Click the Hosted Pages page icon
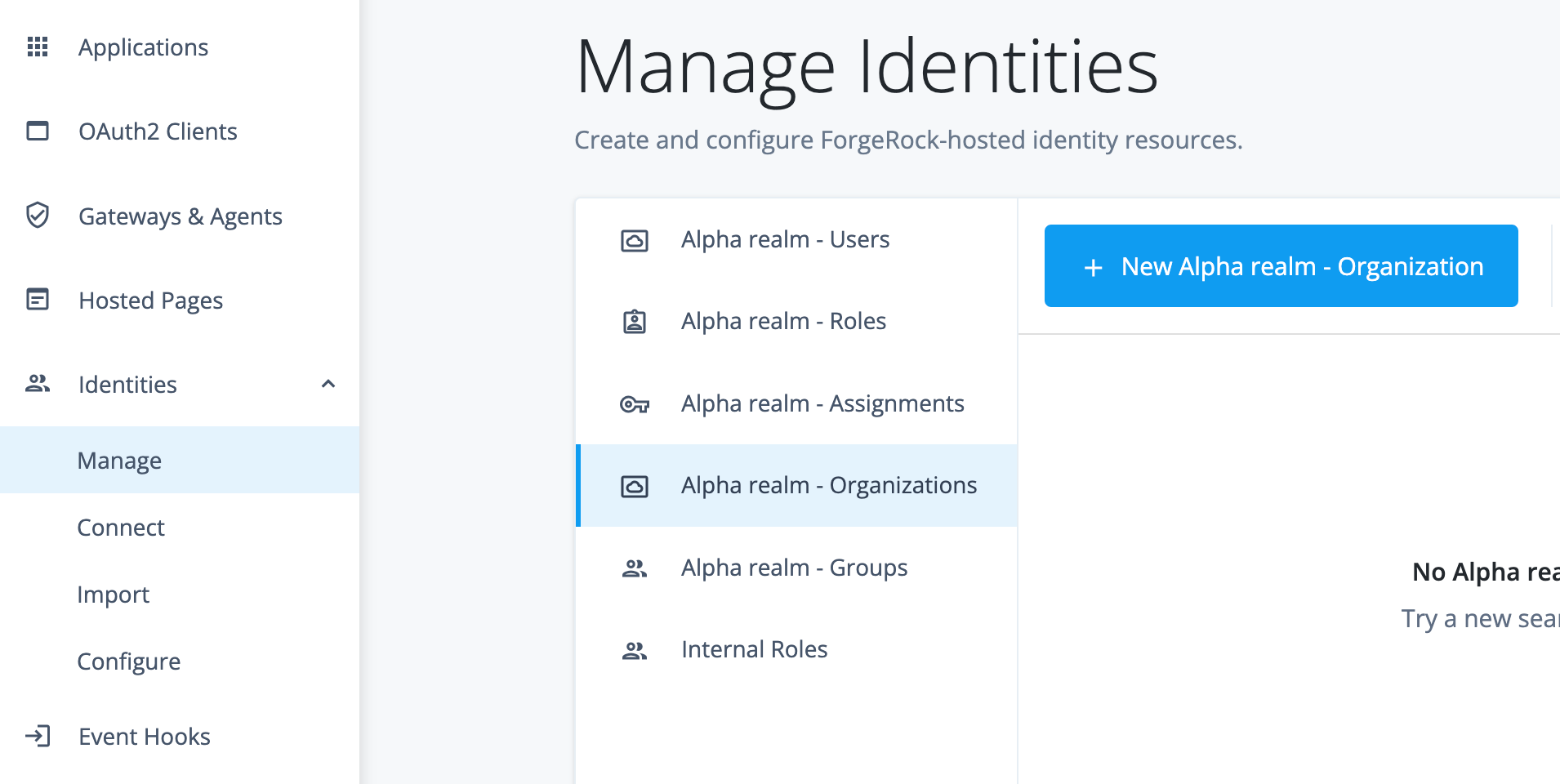 point(38,300)
